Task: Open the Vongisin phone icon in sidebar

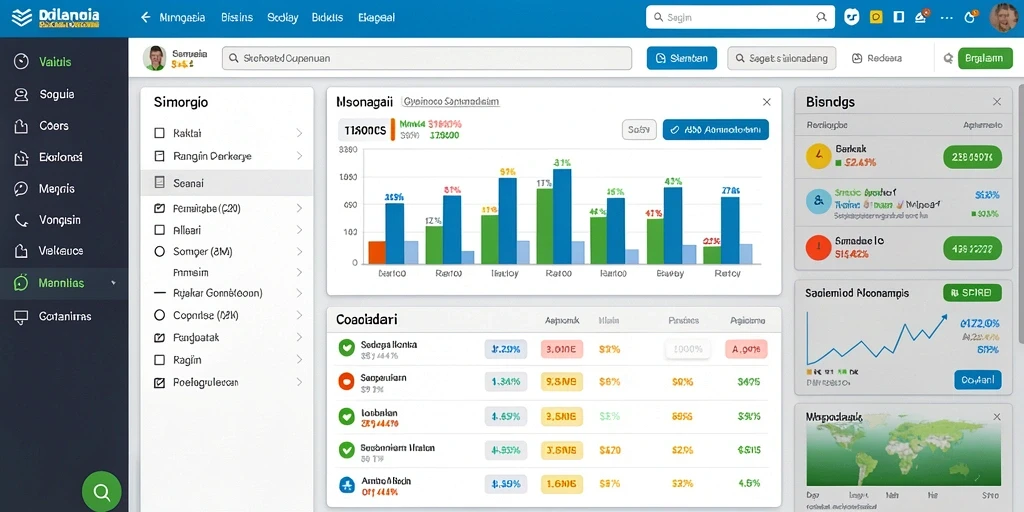Action: 22,220
